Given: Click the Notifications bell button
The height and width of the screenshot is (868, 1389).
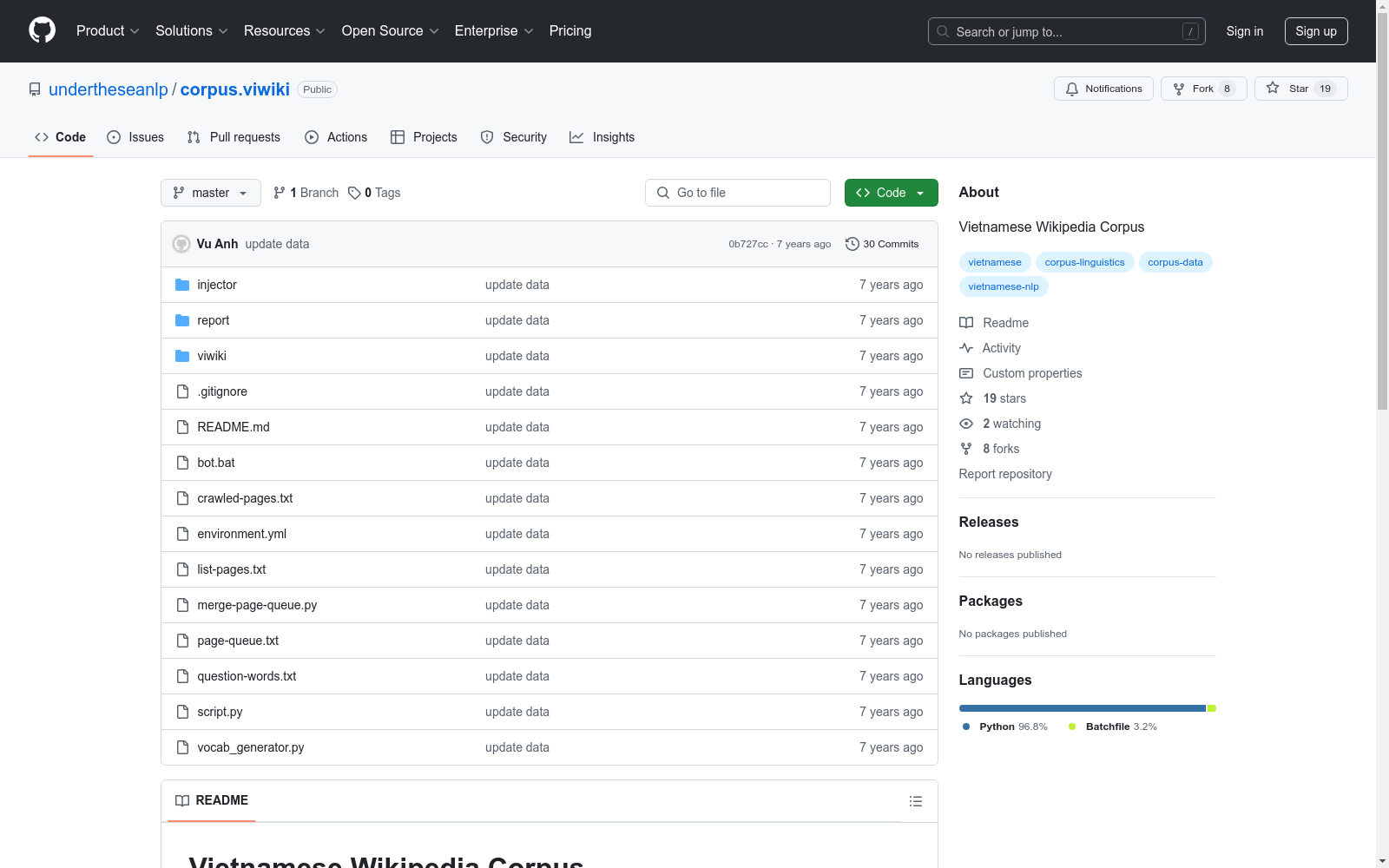Looking at the screenshot, I should pos(1103,89).
